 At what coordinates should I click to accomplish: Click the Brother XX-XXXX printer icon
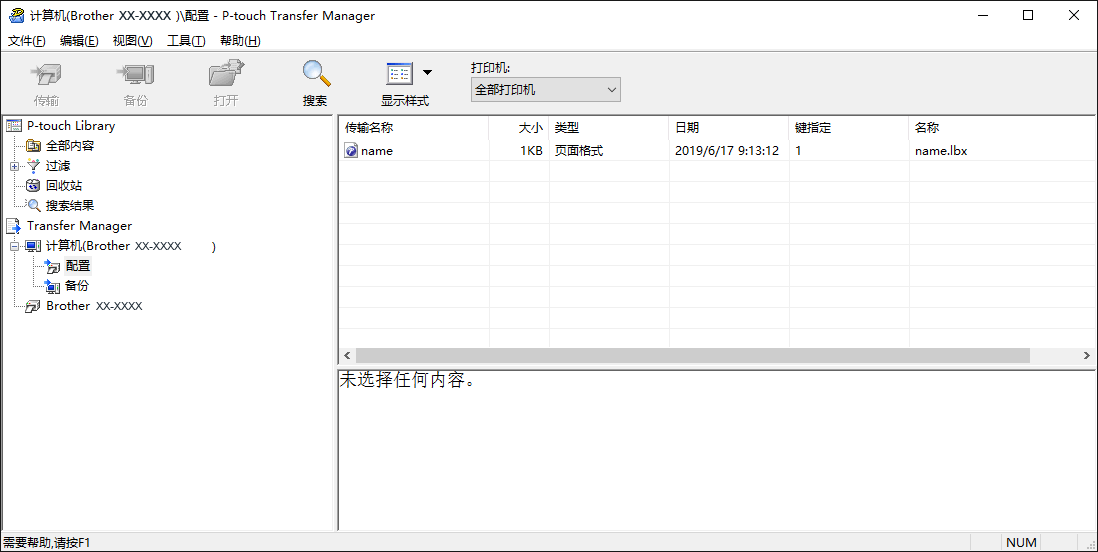coord(33,307)
